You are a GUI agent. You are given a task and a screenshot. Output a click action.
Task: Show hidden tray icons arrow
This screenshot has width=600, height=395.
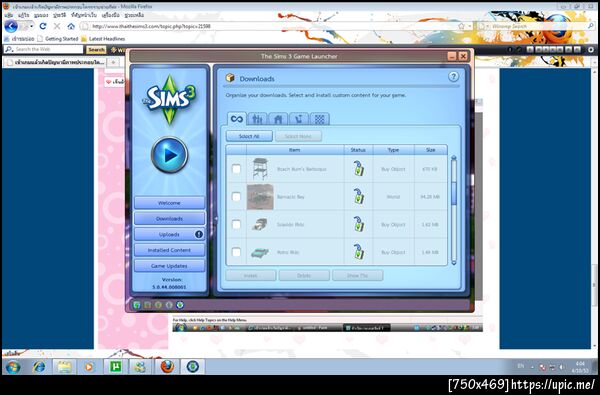click(x=533, y=367)
